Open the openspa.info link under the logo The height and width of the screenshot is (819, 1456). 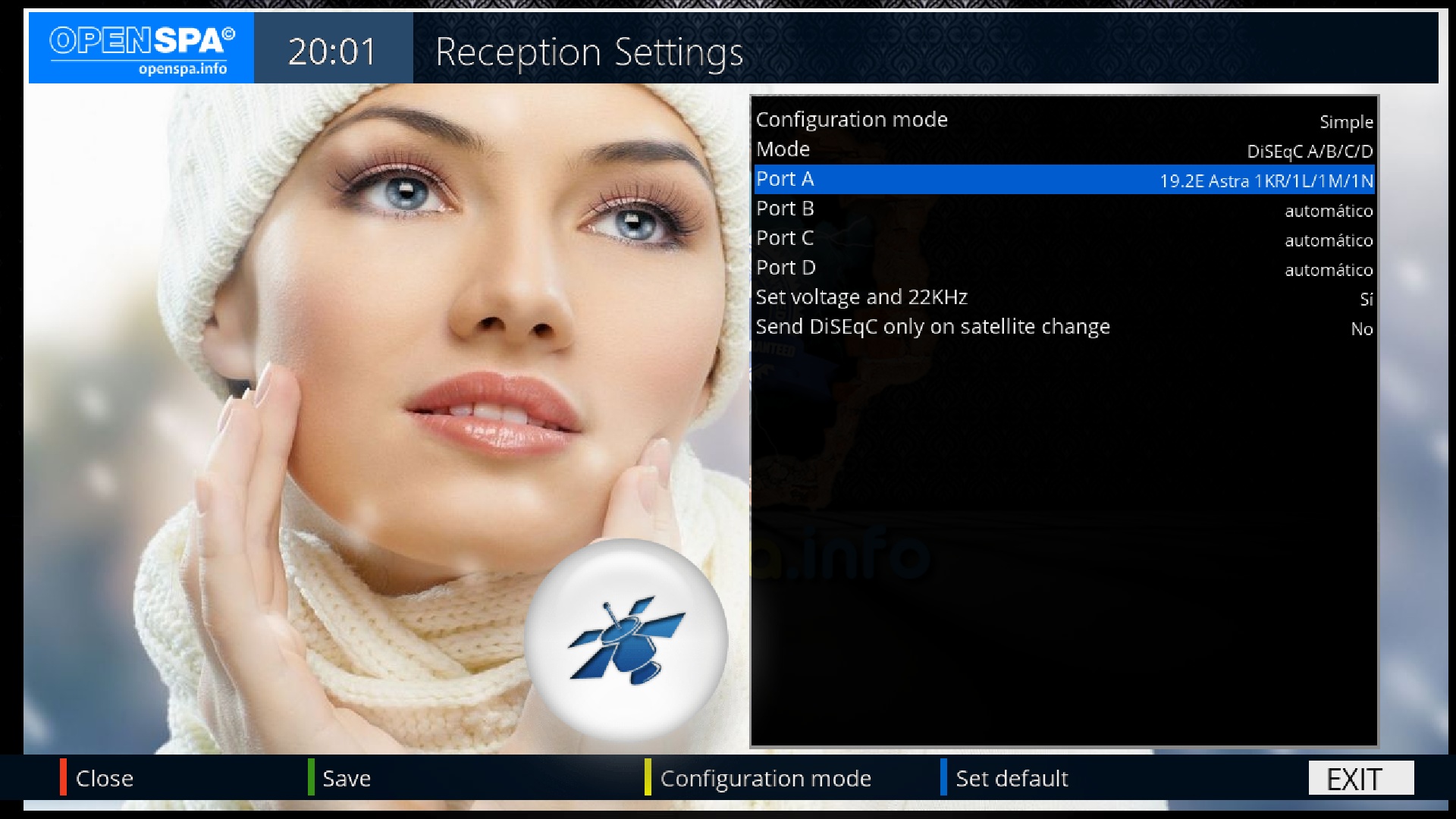[x=183, y=69]
